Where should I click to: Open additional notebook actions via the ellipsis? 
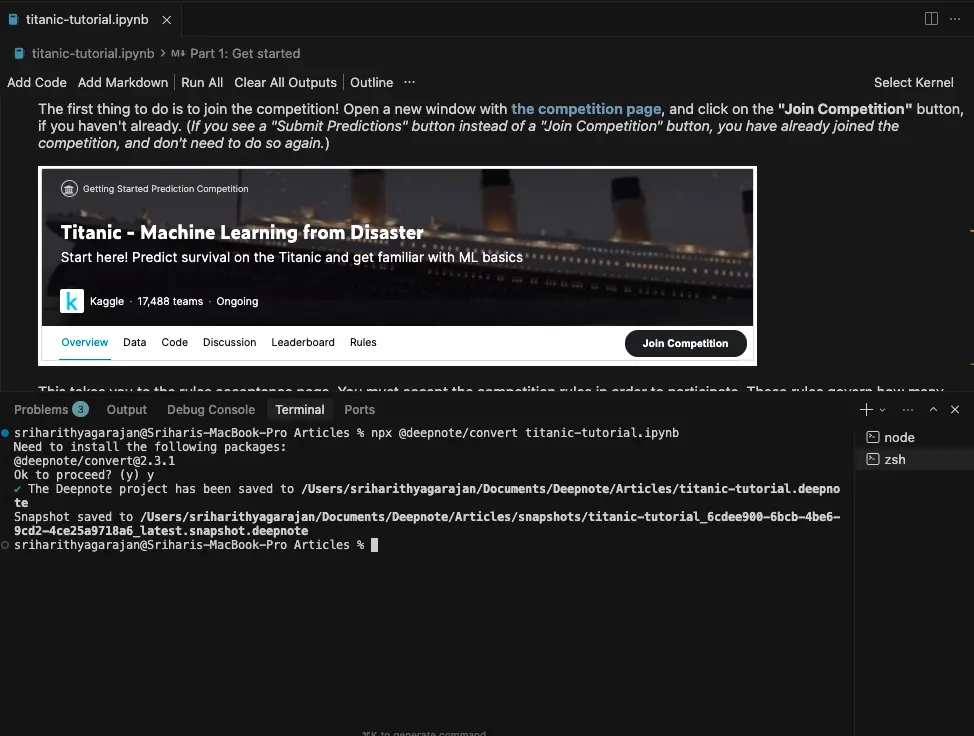click(408, 82)
